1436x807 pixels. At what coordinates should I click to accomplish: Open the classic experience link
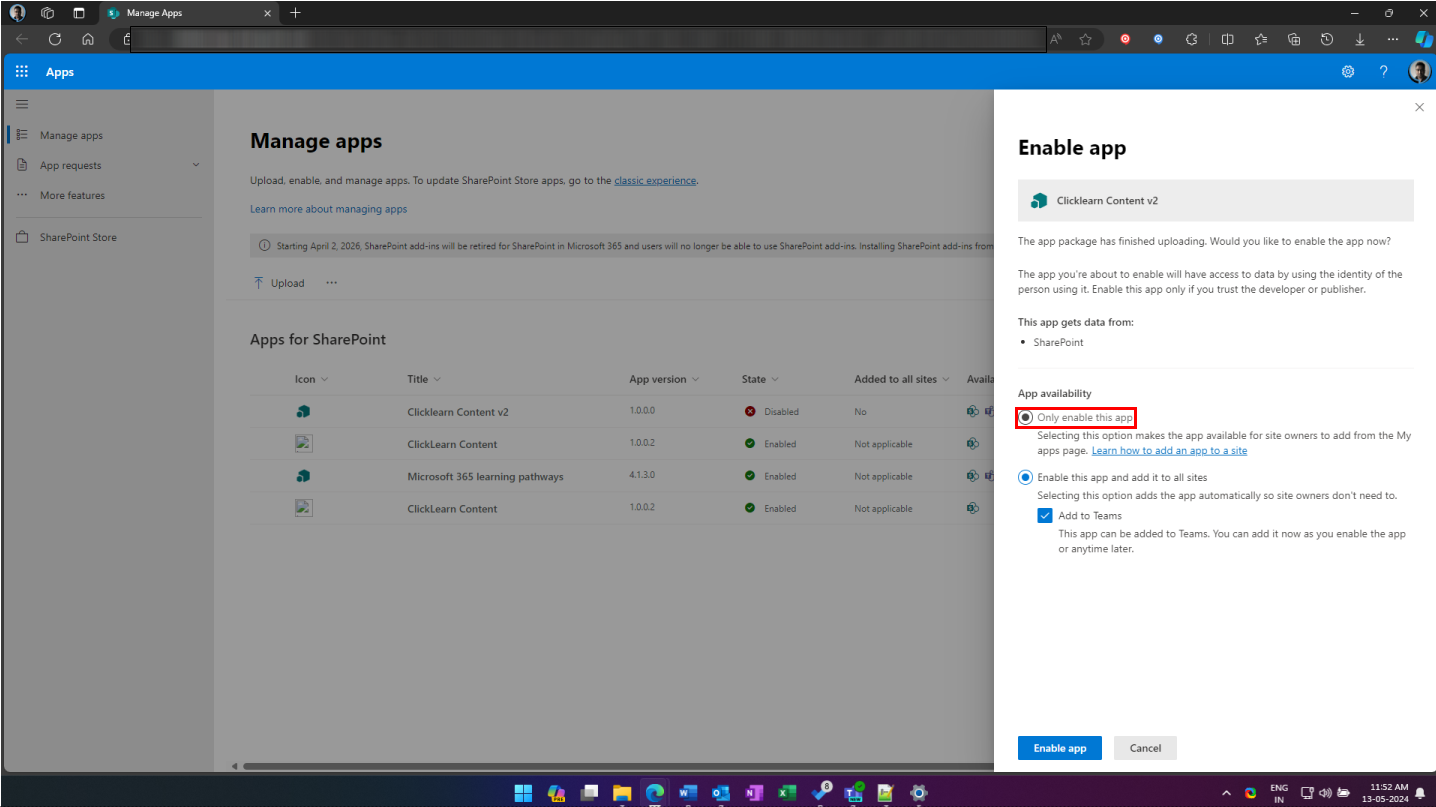point(655,180)
